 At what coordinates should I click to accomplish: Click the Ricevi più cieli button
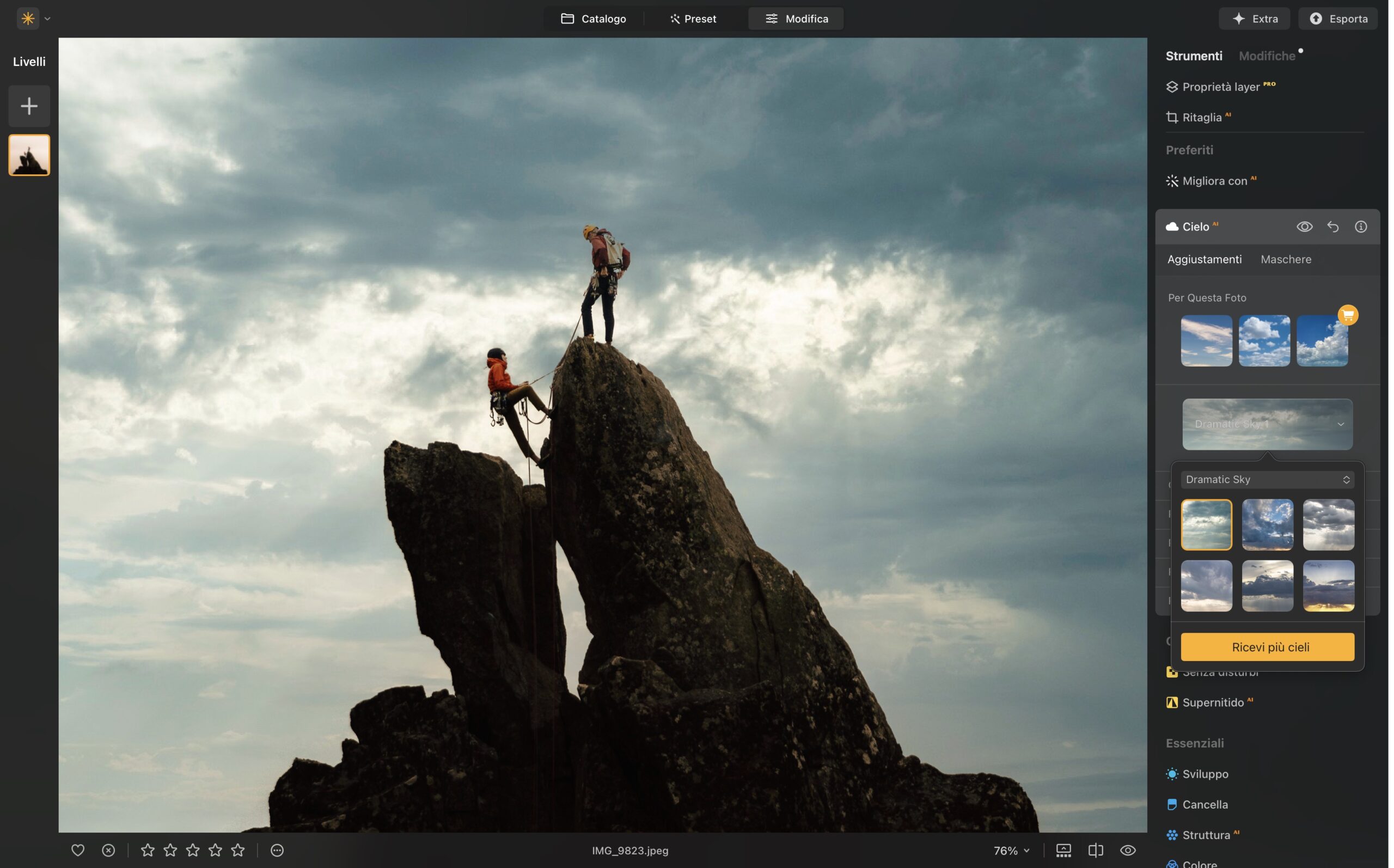[x=1267, y=647]
